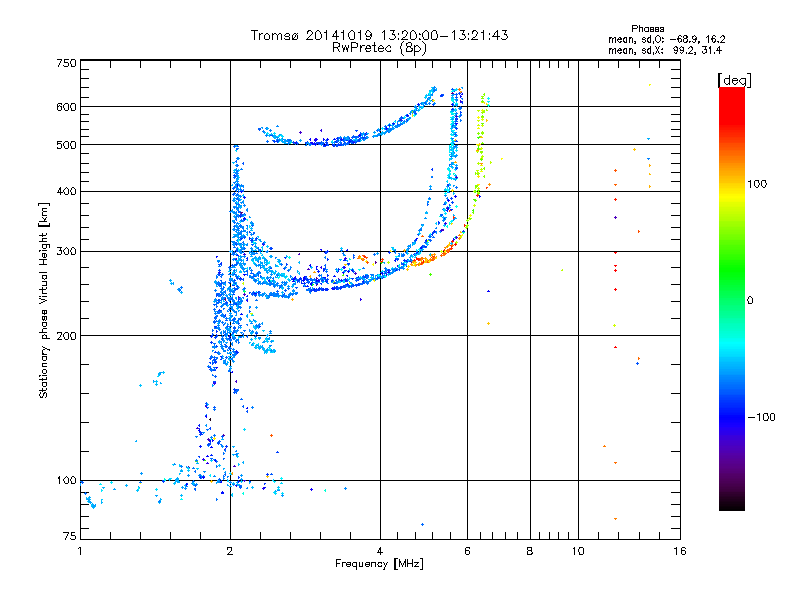Click the y-axis tick label '200'
This screenshot has width=800, height=600.
click(66, 336)
